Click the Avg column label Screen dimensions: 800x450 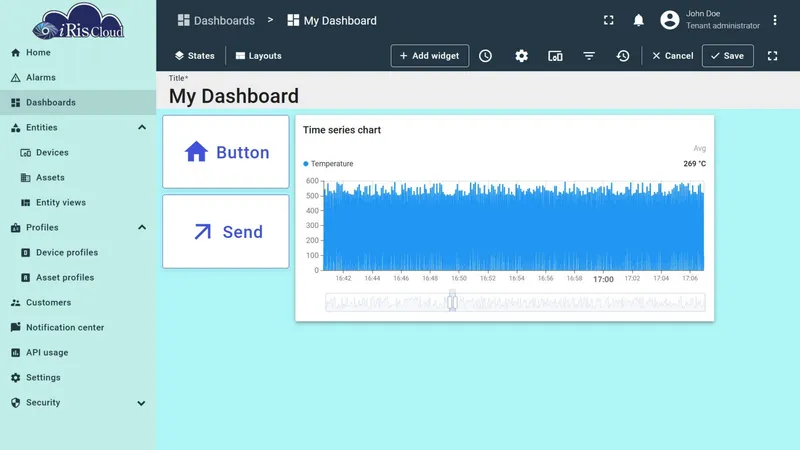[x=699, y=148]
